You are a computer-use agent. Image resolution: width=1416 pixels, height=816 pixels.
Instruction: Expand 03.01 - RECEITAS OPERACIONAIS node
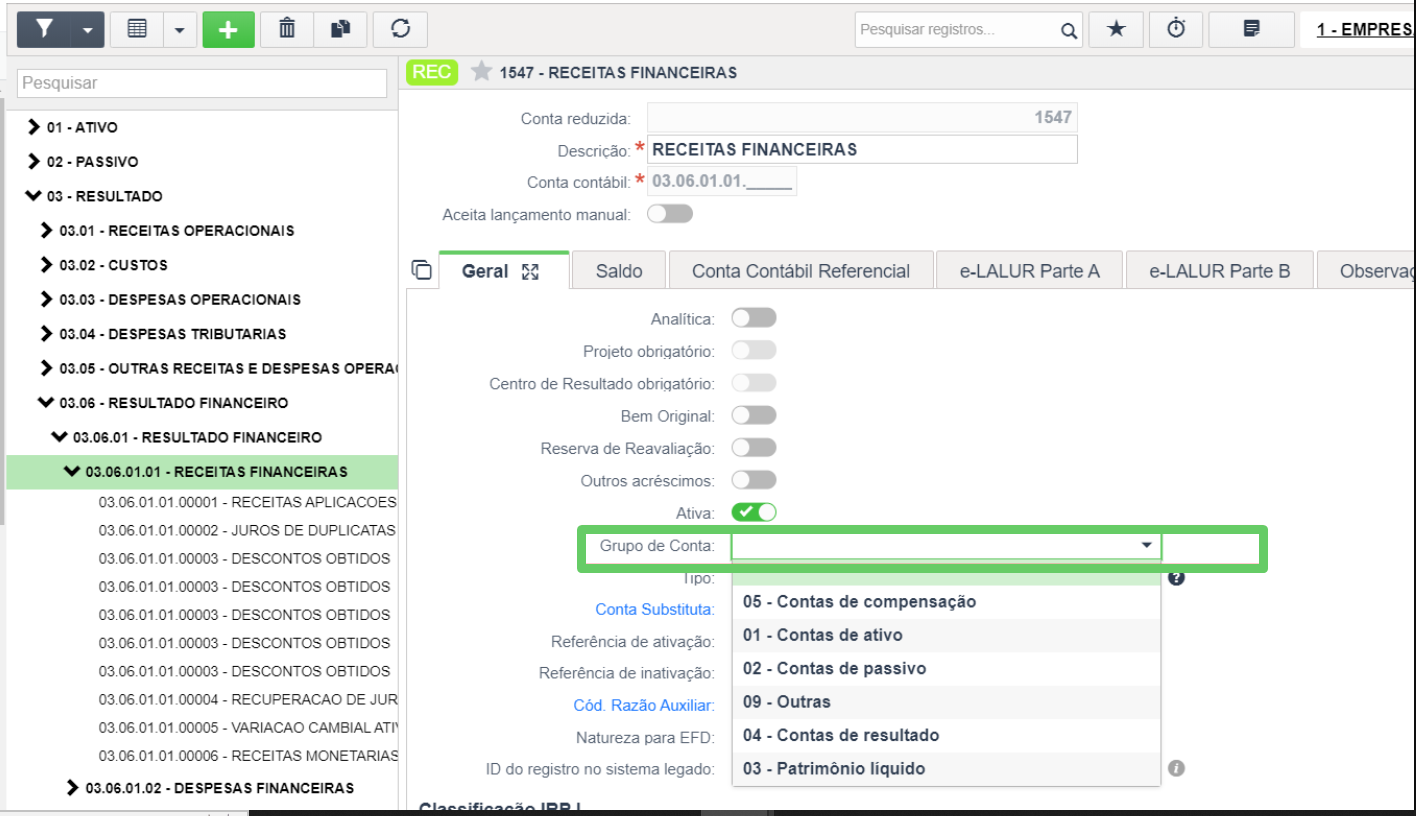click(47, 230)
